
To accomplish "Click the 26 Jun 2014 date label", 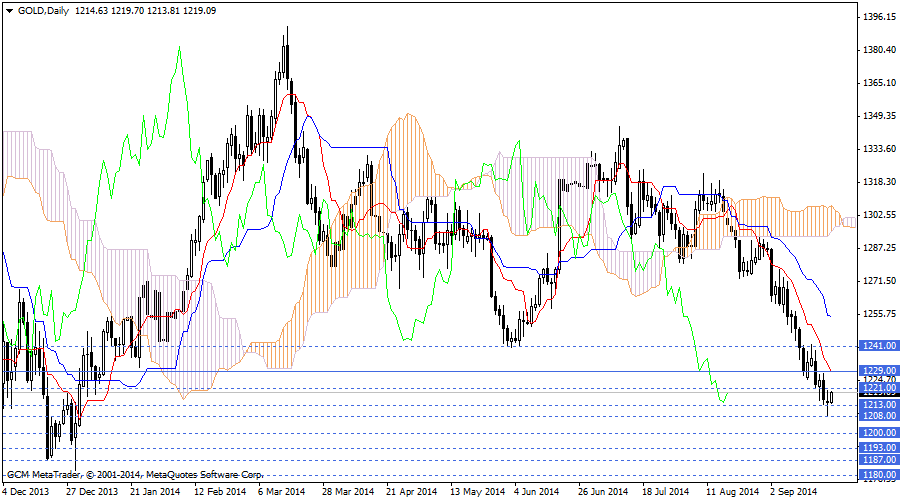I will [603, 492].
